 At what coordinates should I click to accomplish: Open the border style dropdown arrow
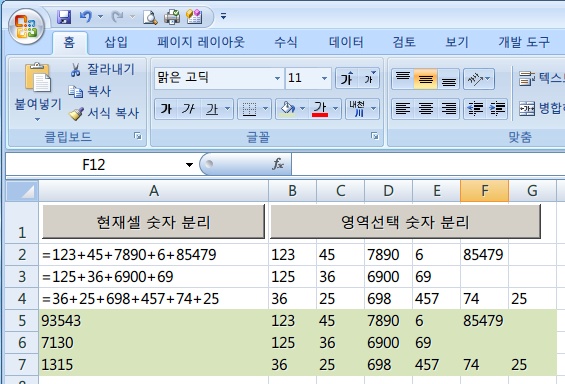[x=265, y=109]
